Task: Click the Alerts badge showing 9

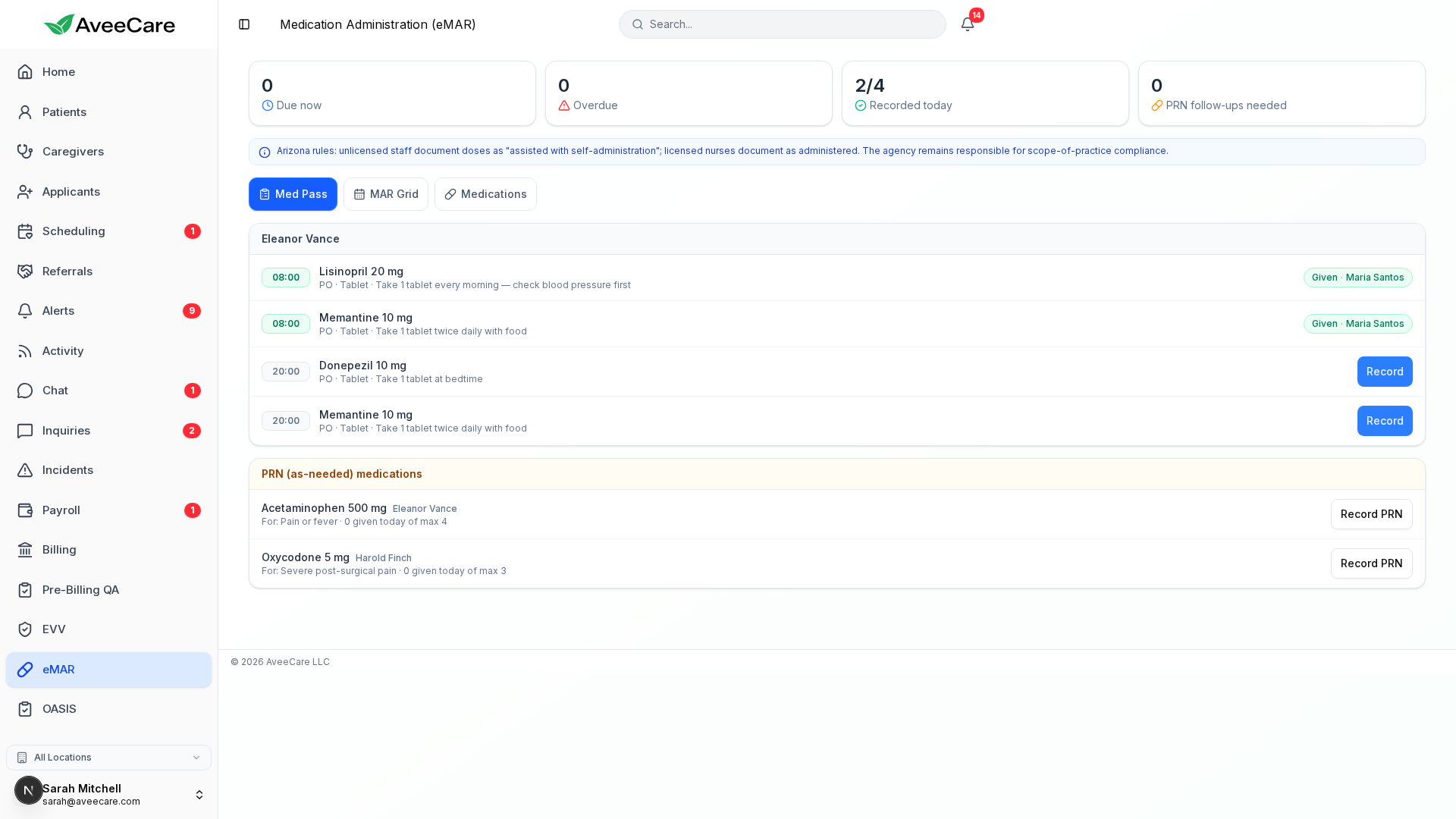Action: point(192,311)
